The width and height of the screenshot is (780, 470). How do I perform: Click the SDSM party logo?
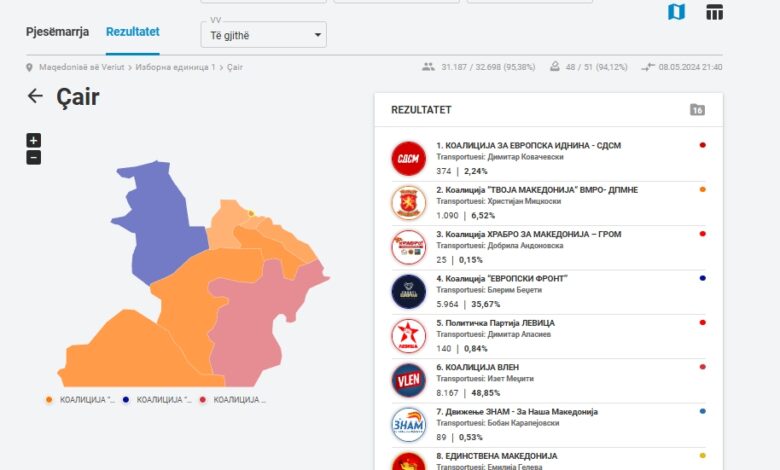pos(408,158)
